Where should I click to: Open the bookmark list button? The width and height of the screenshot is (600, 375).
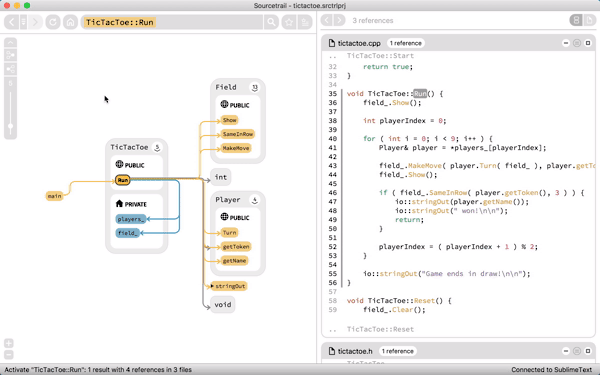305,22
